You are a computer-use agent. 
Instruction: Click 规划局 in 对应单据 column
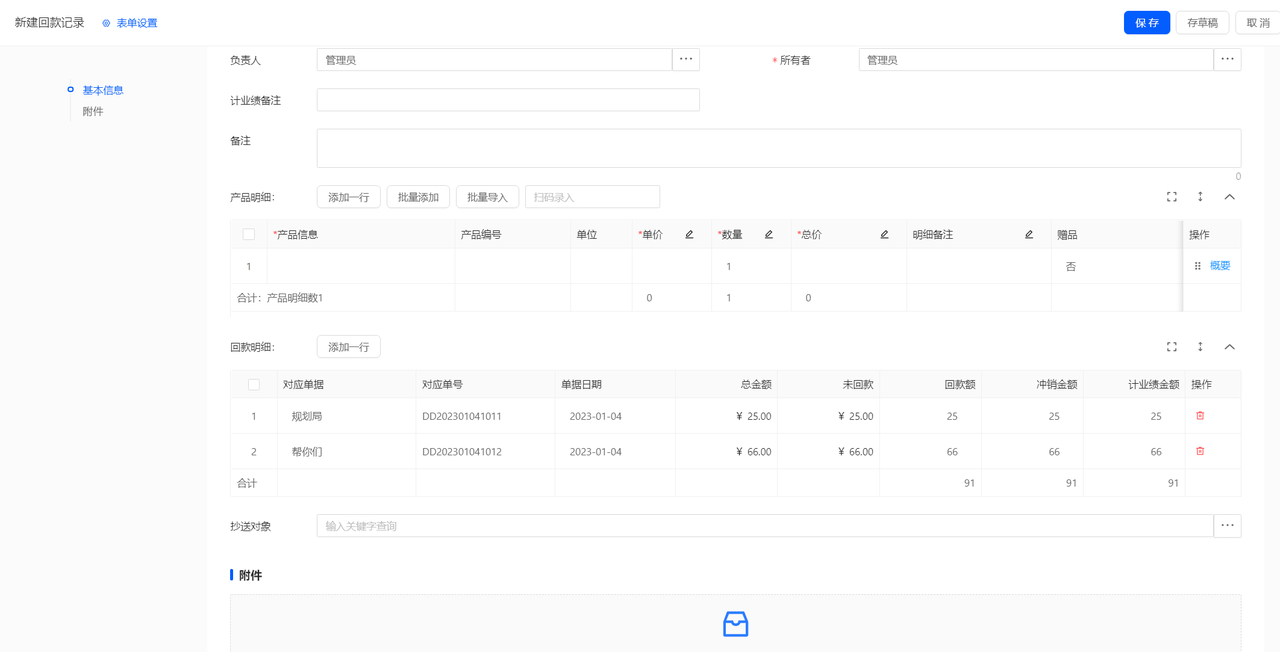point(307,416)
